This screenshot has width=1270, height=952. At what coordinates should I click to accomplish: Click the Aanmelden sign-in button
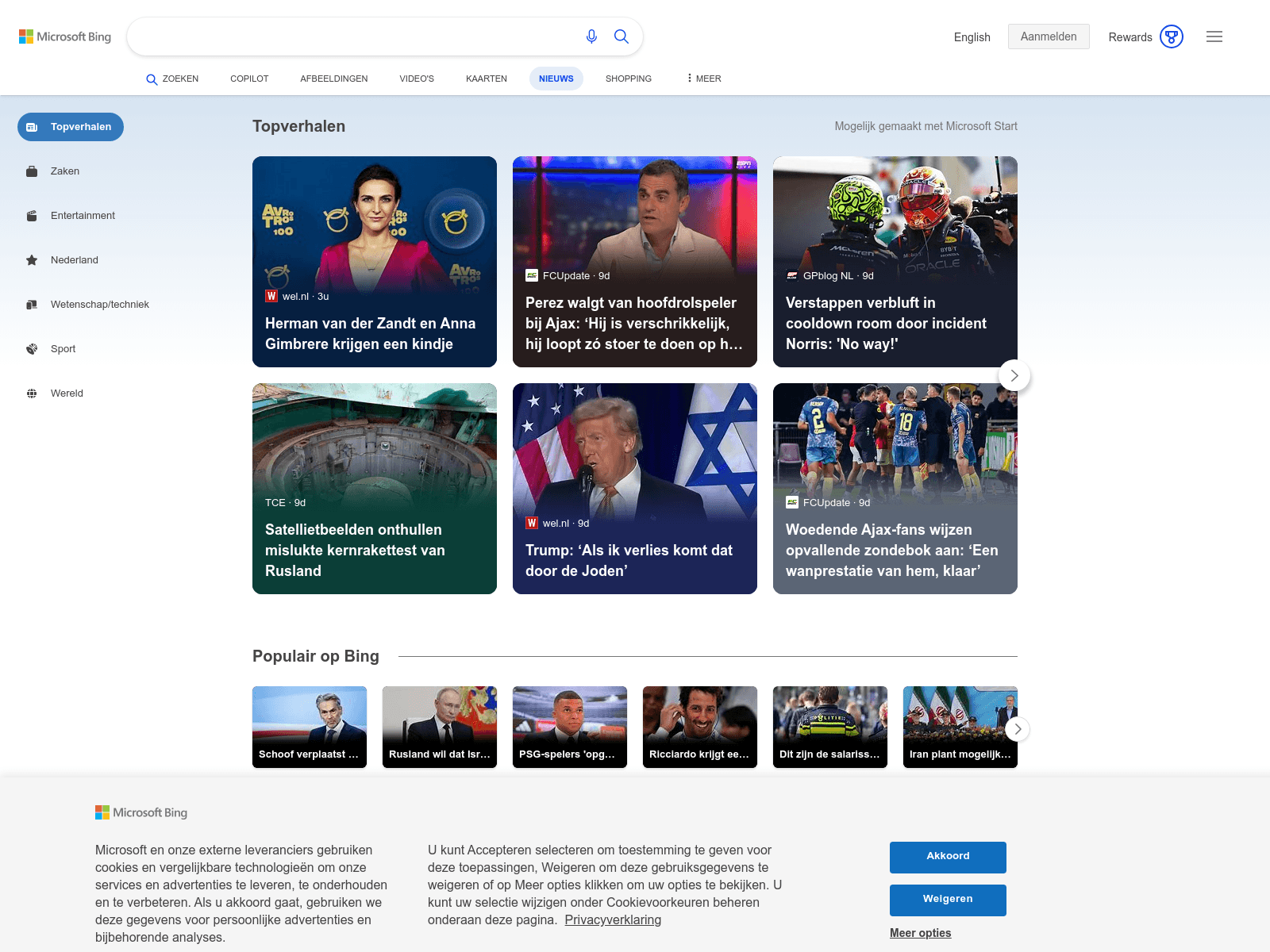pyautogui.click(x=1049, y=36)
